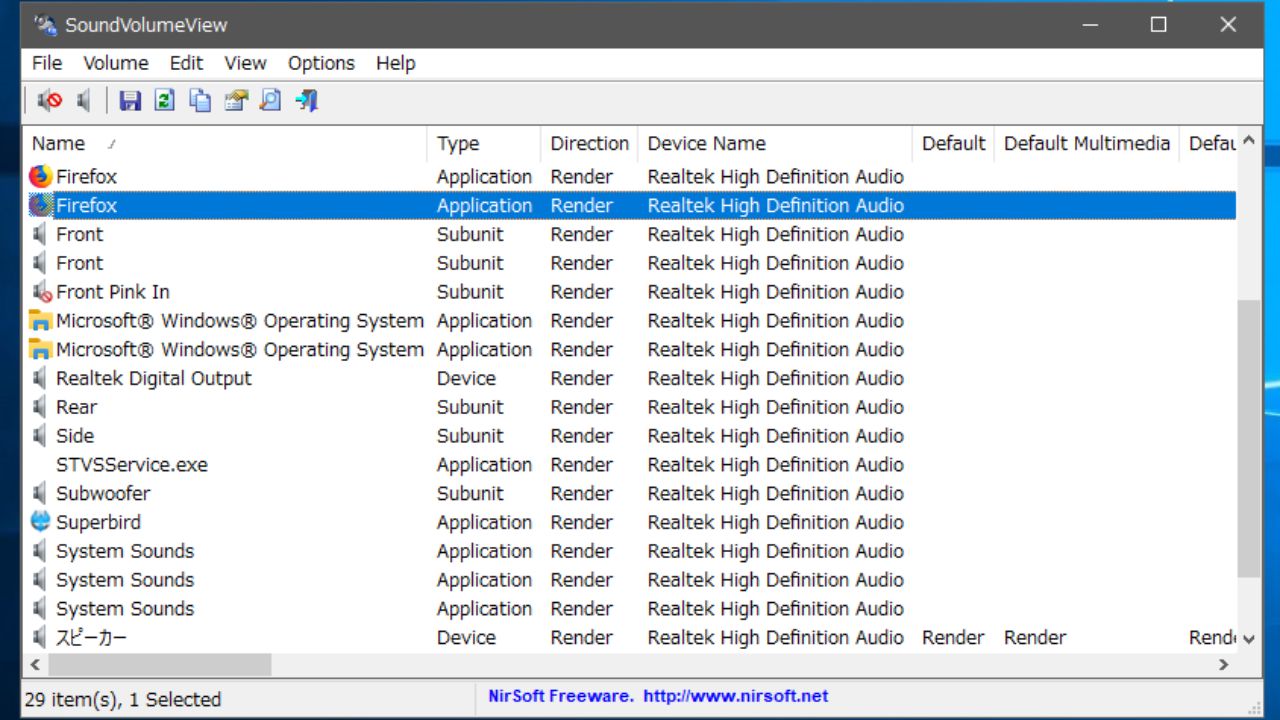Select the Realtek Digital Output row name
Image resolution: width=1280 pixels, height=720 pixels.
154,378
